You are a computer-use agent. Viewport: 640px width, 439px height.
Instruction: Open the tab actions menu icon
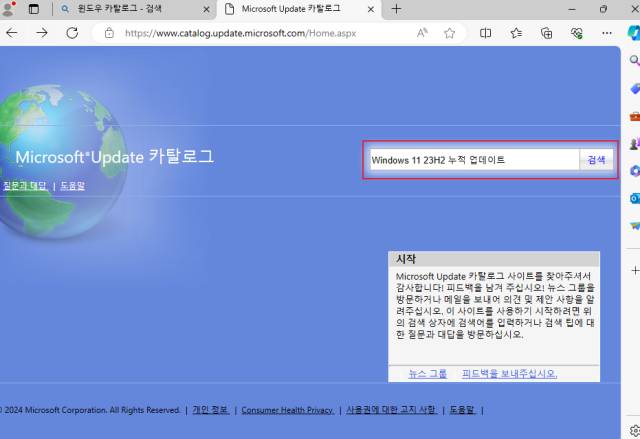34,9
